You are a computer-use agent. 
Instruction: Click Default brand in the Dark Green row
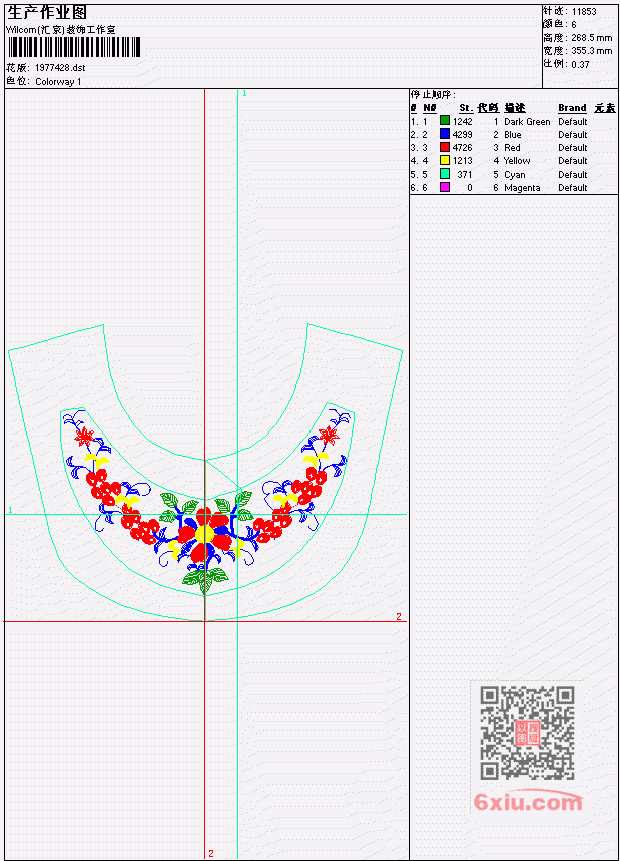[x=573, y=121]
